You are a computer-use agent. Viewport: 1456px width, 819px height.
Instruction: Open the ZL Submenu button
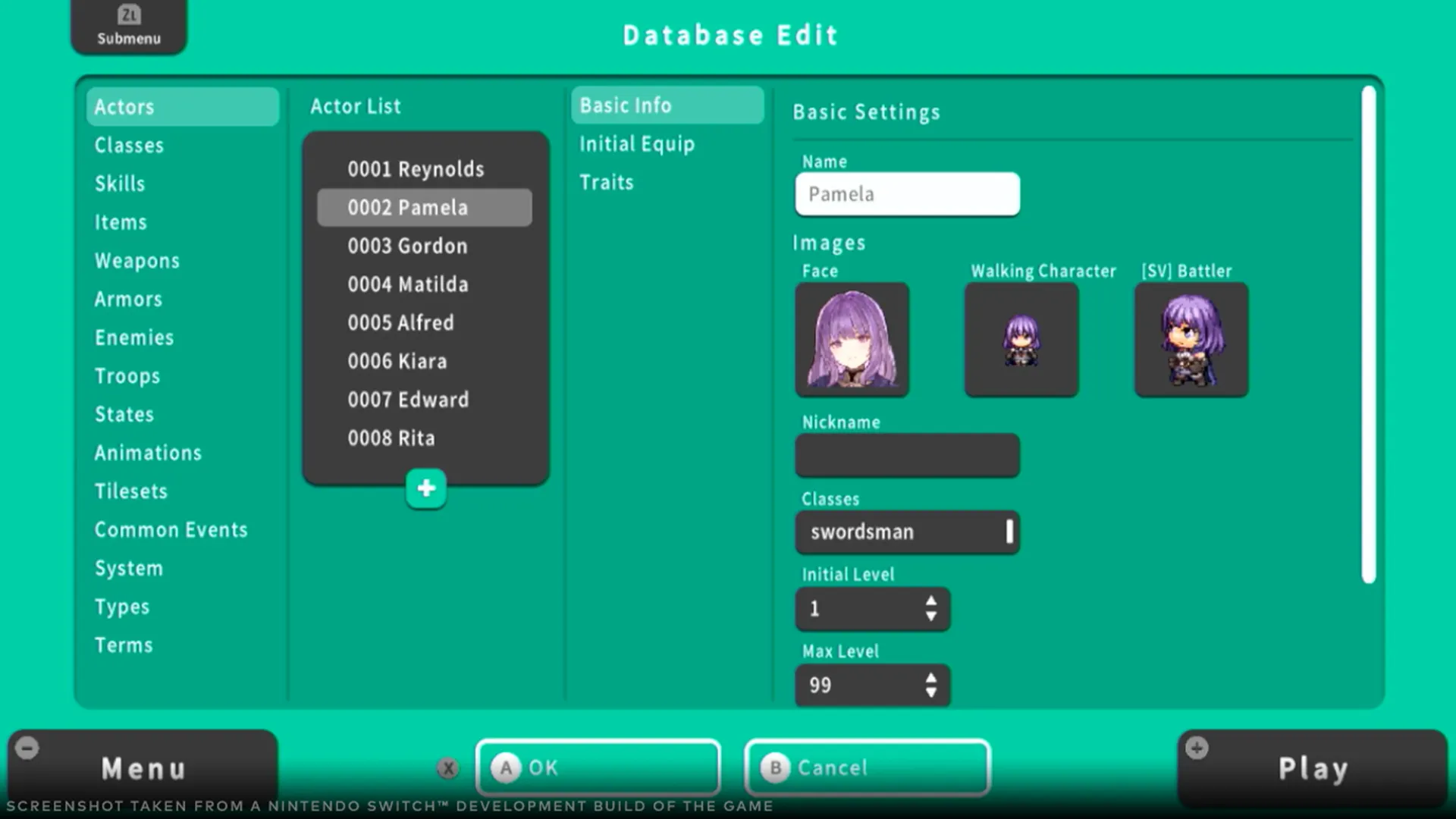click(x=129, y=27)
